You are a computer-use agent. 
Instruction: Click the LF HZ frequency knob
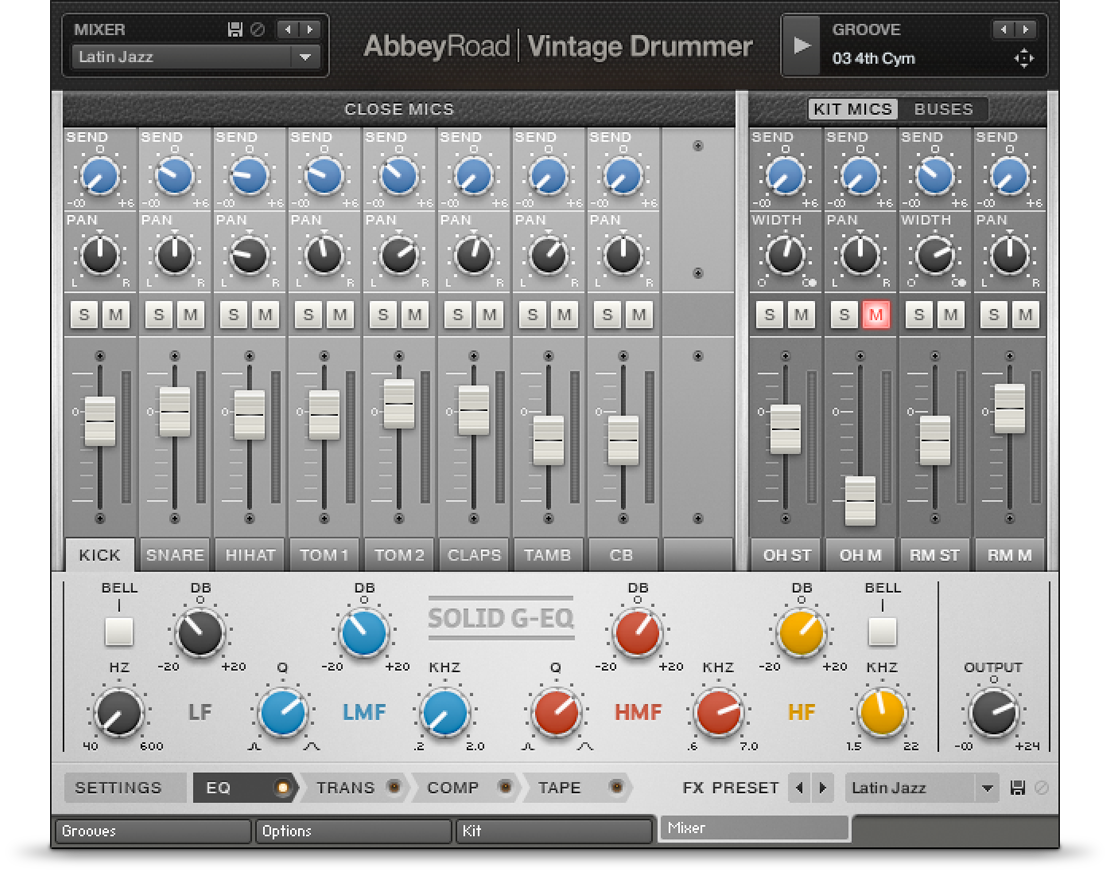coord(118,712)
